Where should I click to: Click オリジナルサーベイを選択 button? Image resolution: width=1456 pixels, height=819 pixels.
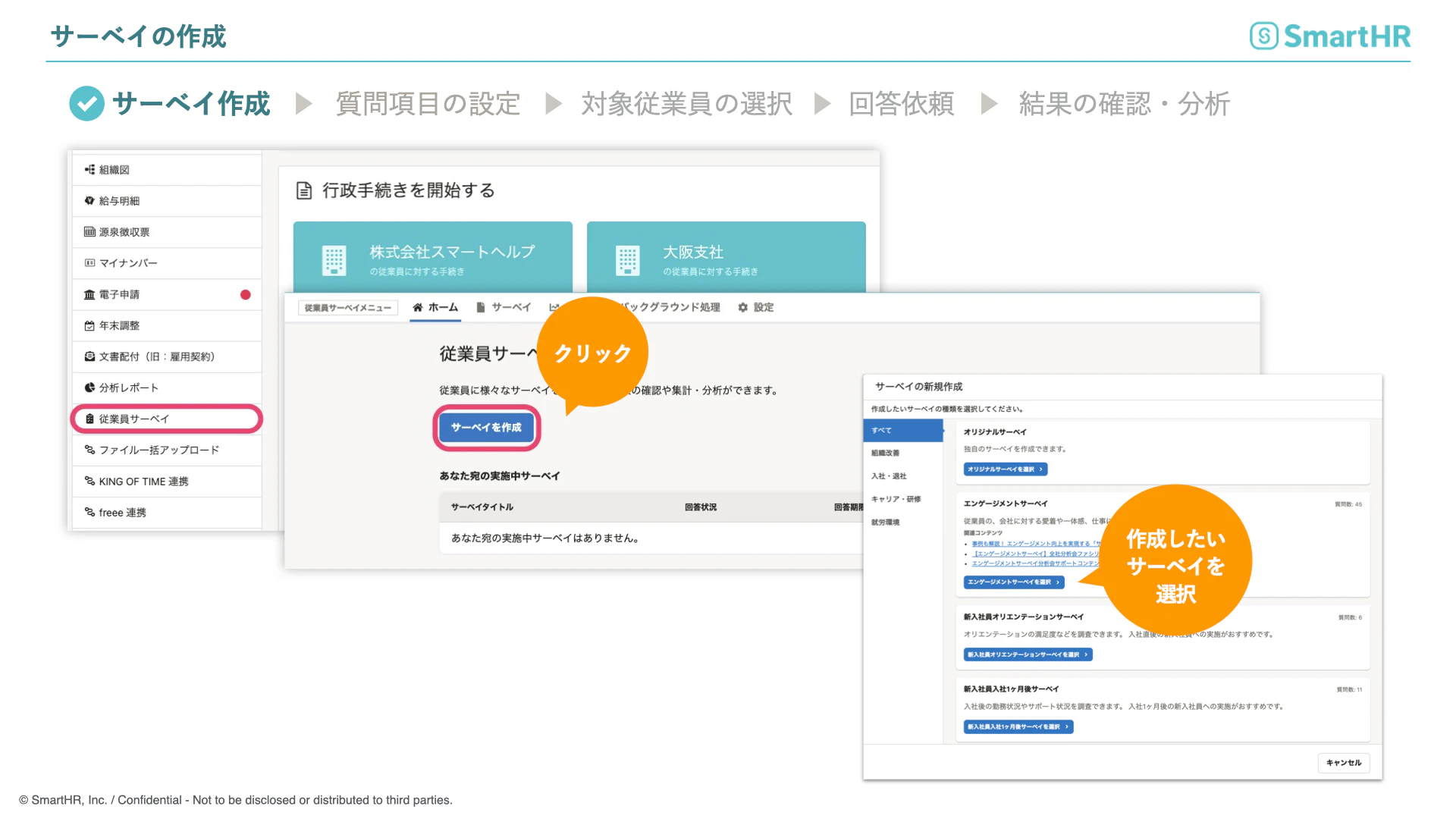pos(1006,469)
